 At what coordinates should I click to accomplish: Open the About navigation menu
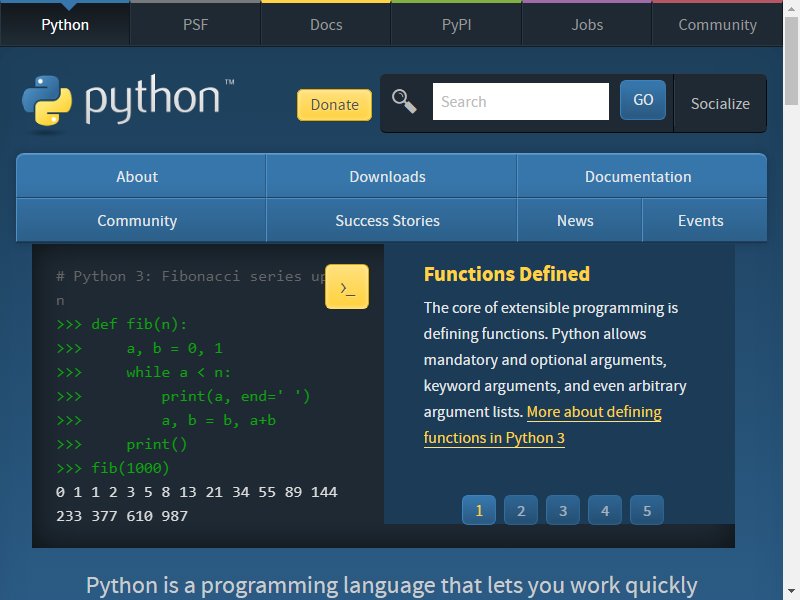(x=141, y=176)
